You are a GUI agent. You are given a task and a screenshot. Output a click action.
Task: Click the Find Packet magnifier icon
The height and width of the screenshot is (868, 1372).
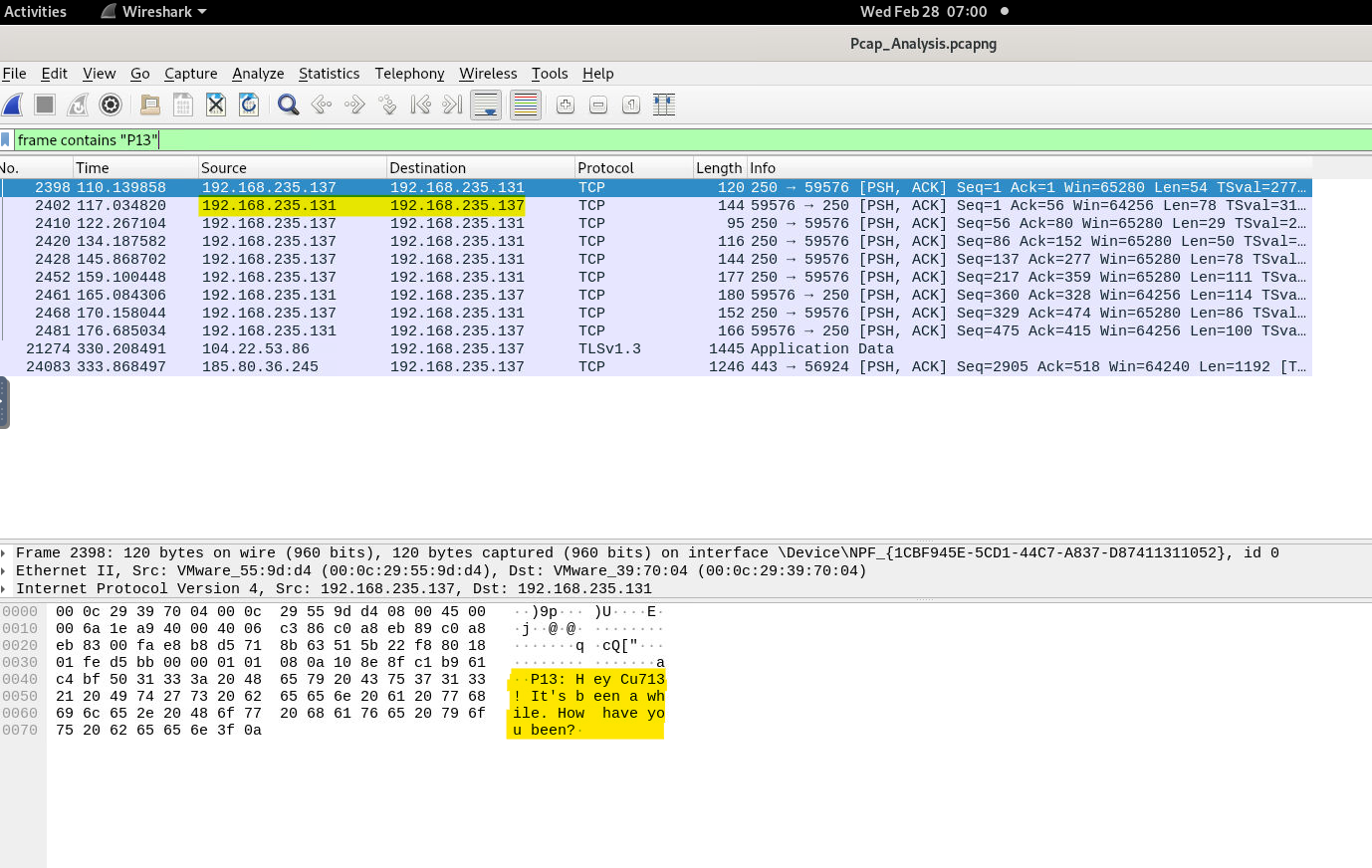tap(289, 105)
